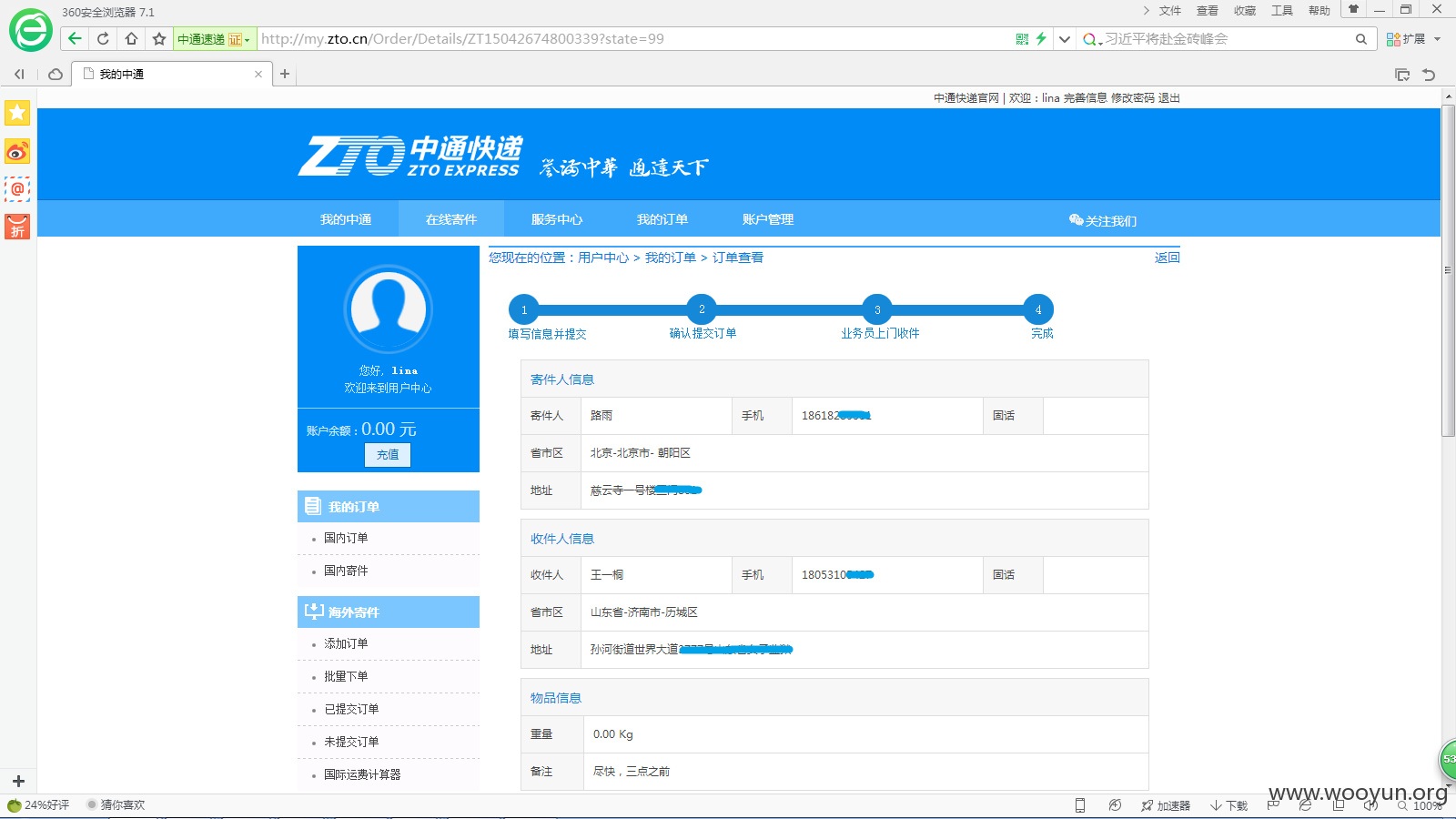Screen dimensions: 1456x819
Task: Open the 文件 menu
Action: (x=1169, y=11)
